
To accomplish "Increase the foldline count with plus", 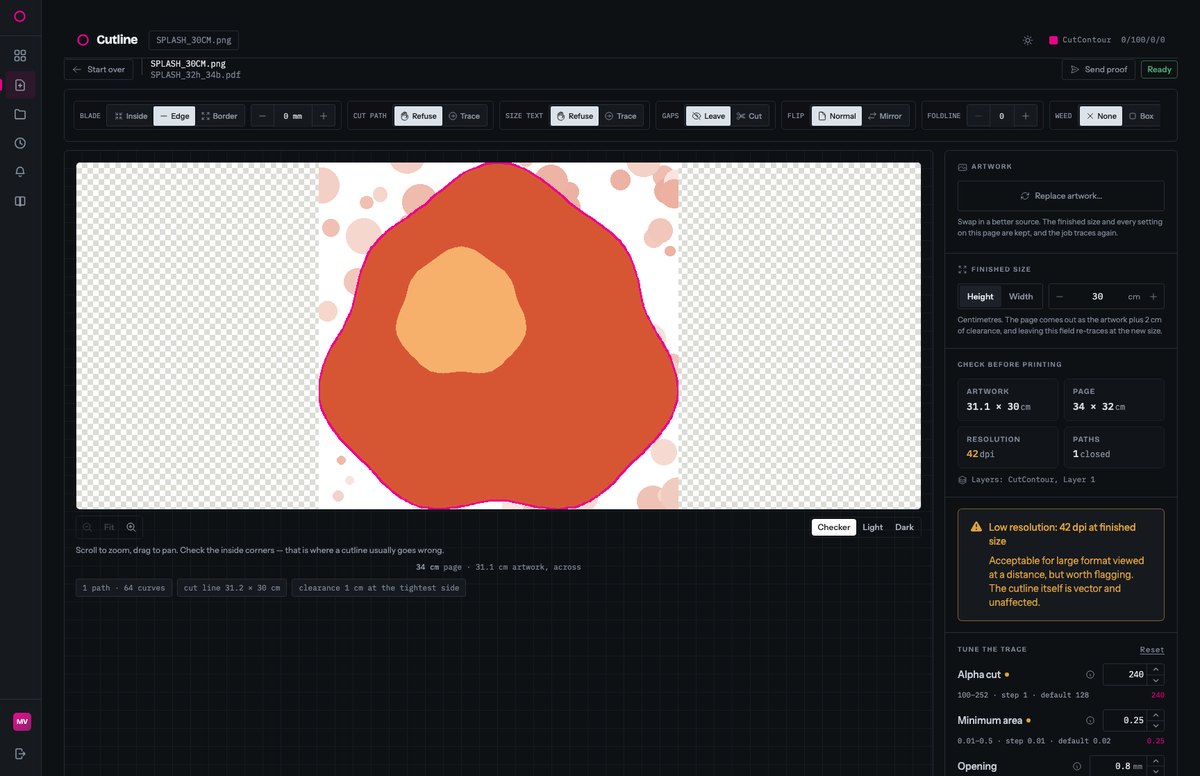I will 1025,116.
